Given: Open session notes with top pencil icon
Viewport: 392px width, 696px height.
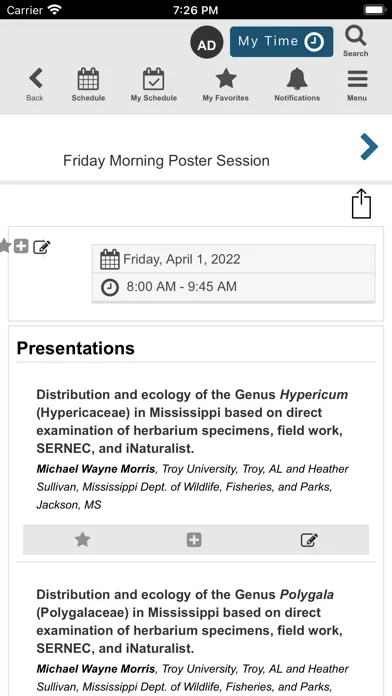Looking at the screenshot, I should pos(42,246).
